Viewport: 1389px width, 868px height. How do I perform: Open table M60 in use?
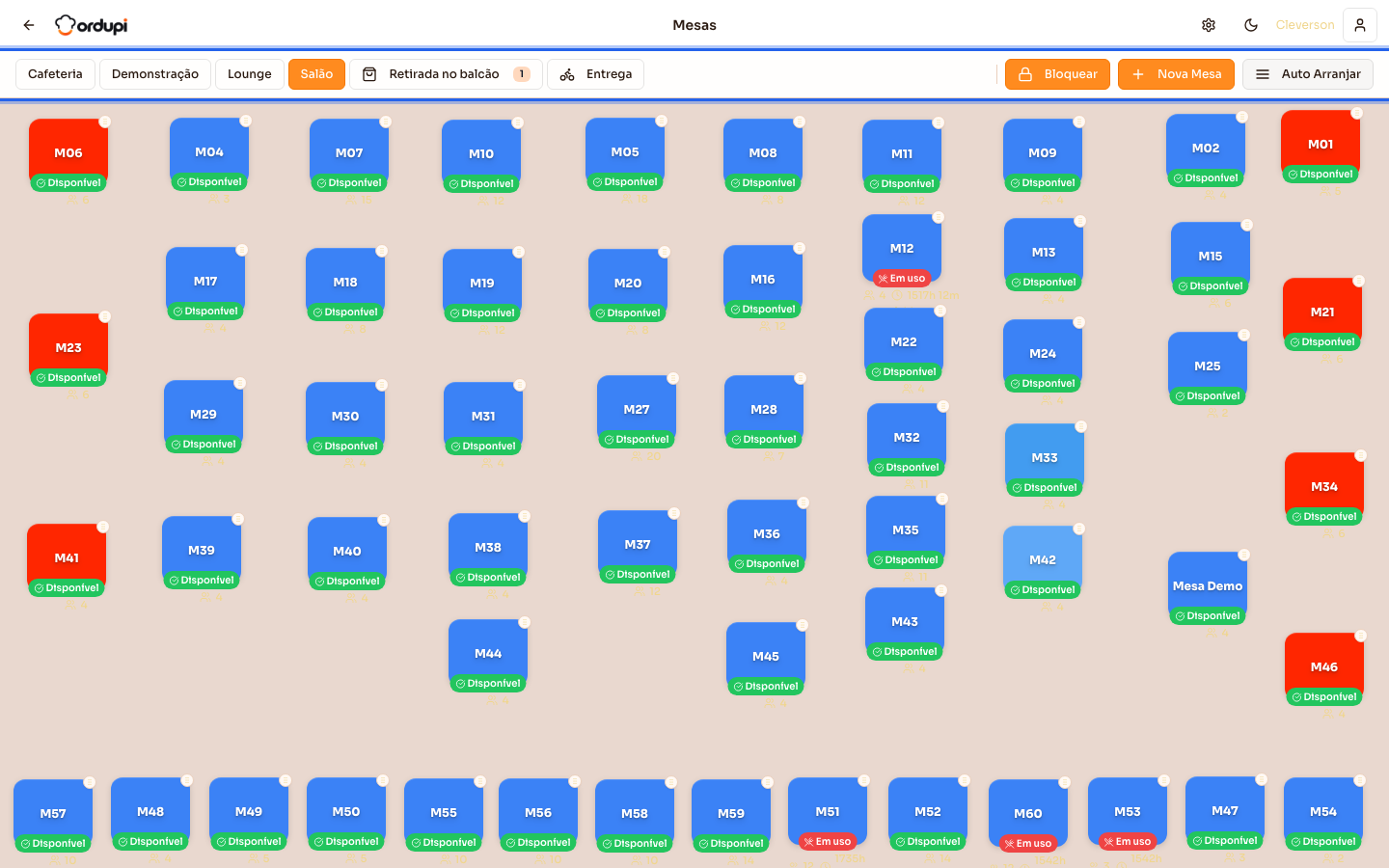[x=1028, y=815]
